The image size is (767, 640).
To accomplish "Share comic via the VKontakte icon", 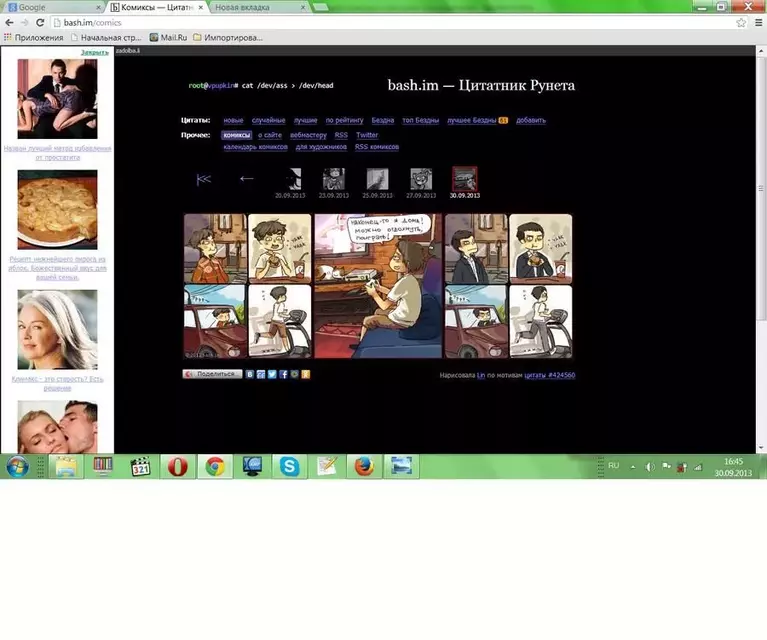I will [x=249, y=374].
